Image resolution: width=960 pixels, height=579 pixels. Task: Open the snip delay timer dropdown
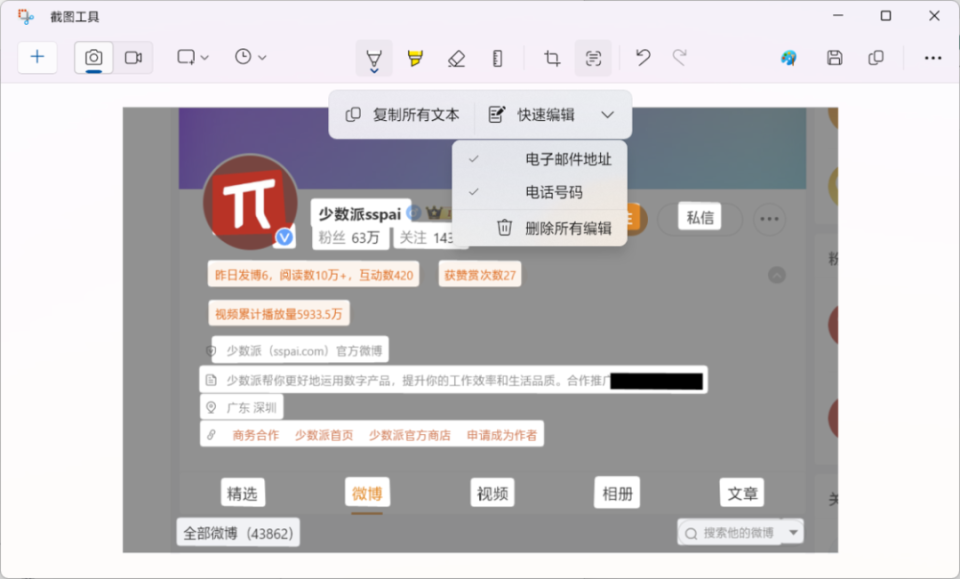(262, 57)
